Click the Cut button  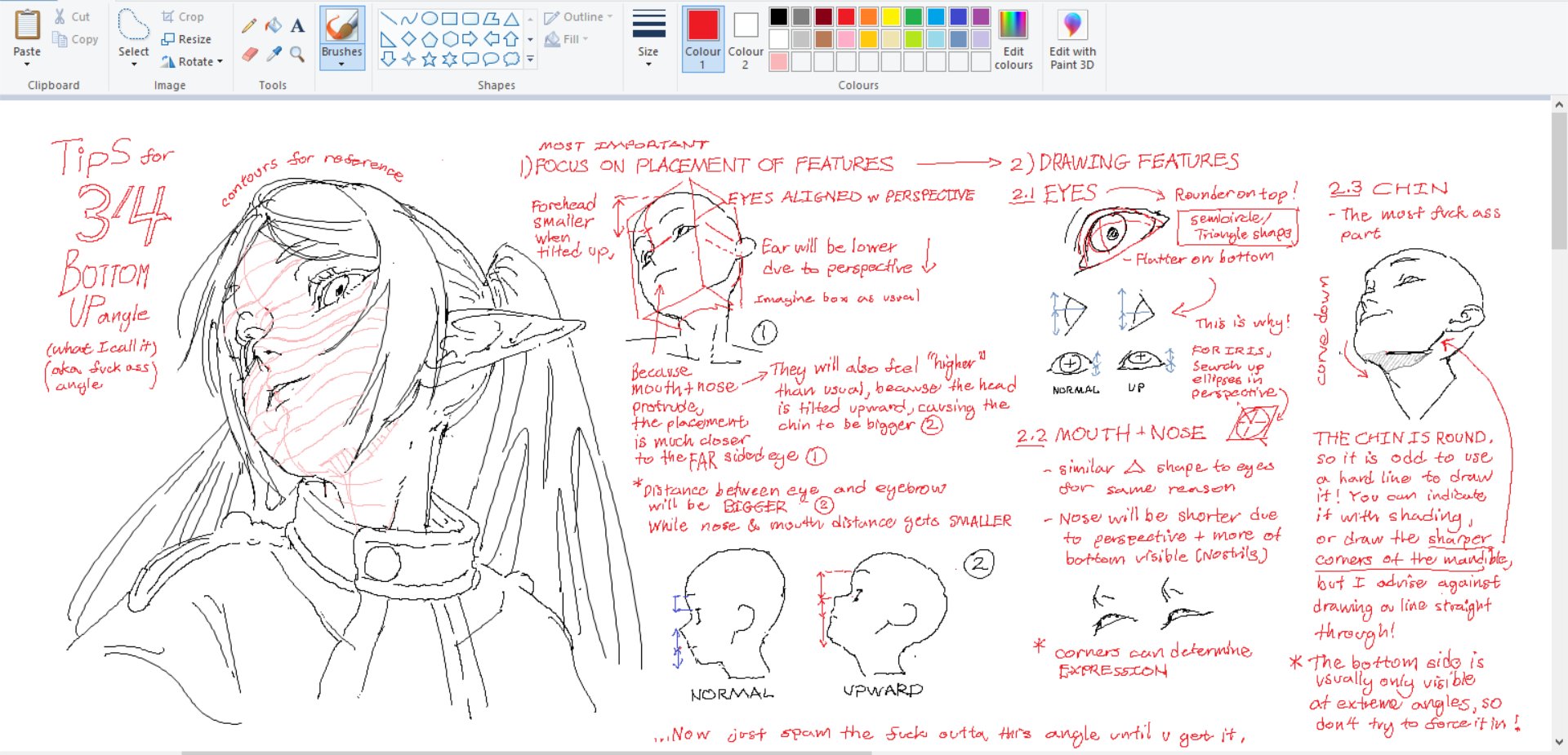click(72, 16)
